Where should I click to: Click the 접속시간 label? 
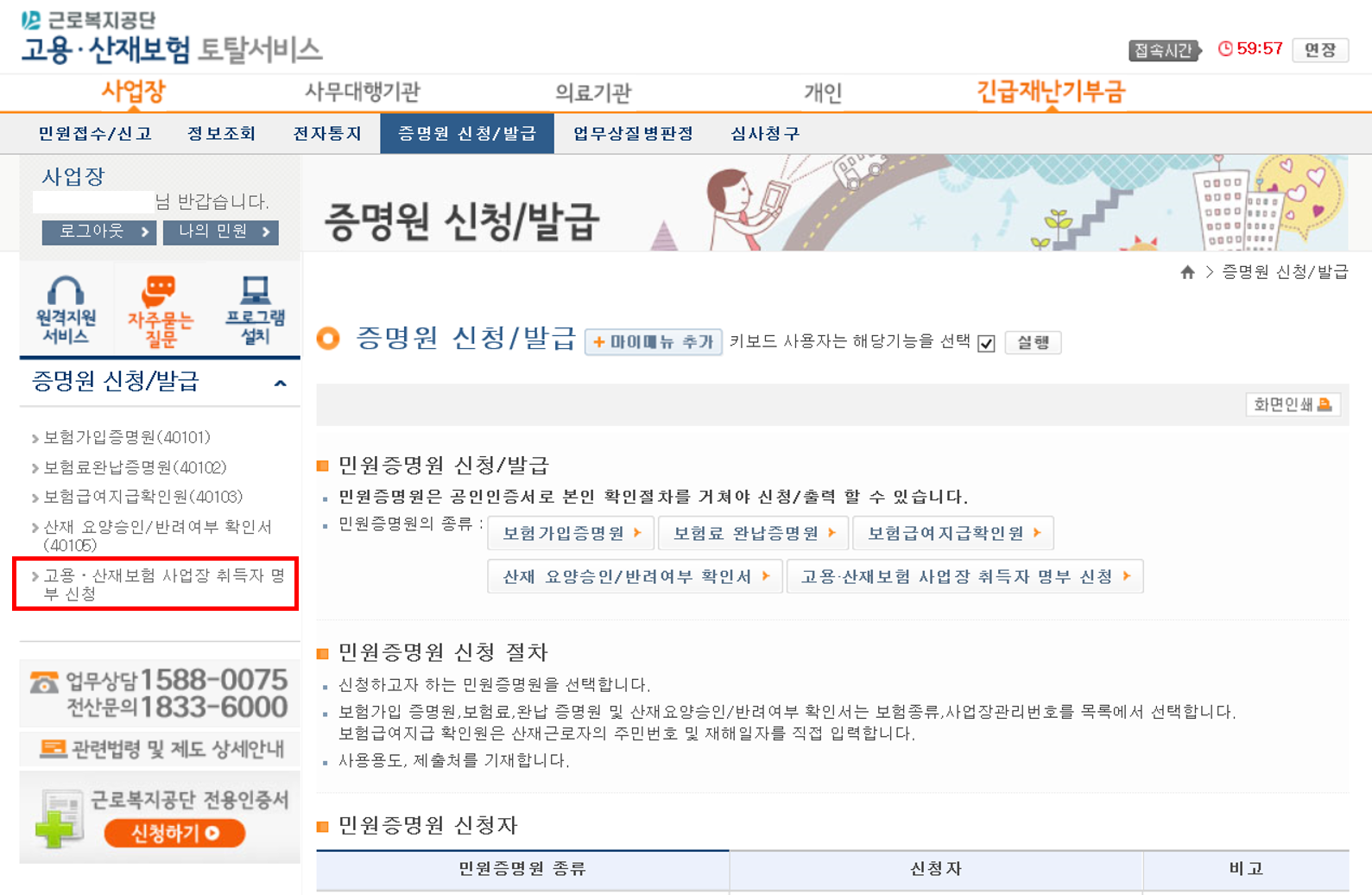click(x=1164, y=50)
